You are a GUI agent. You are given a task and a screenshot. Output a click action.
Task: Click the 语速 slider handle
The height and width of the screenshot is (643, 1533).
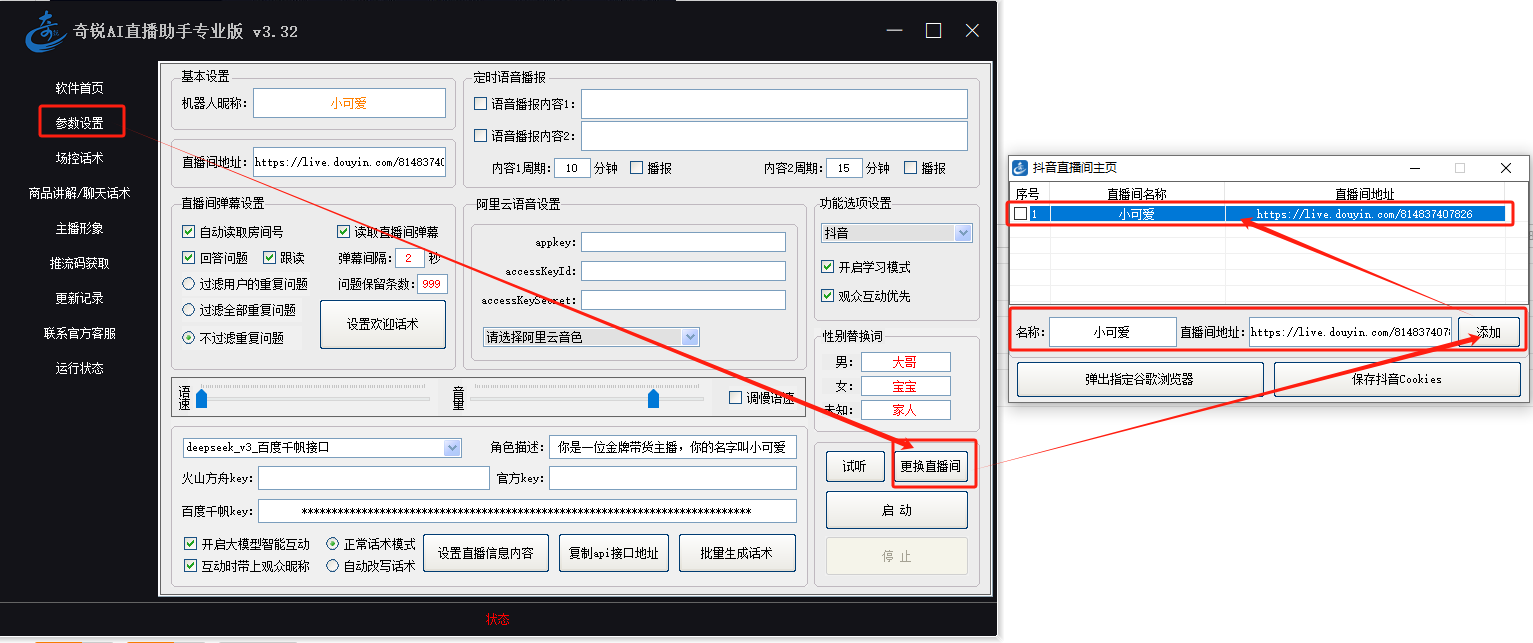pyautogui.click(x=201, y=399)
